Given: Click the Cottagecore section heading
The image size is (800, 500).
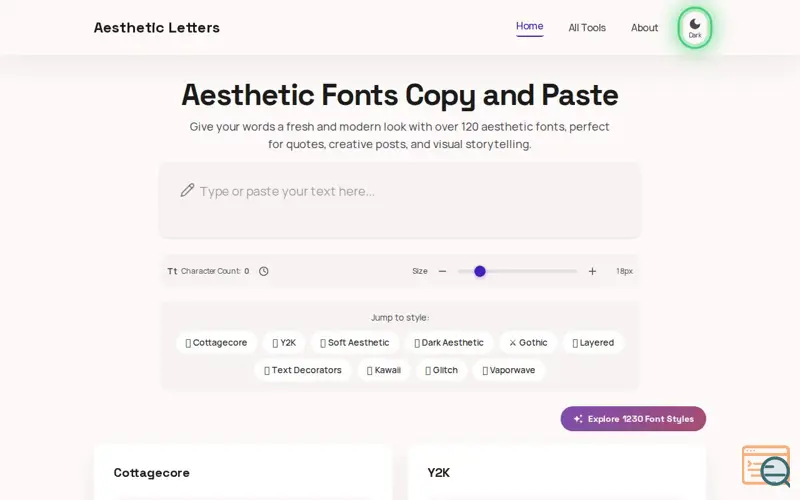Looking at the screenshot, I should (152, 473).
